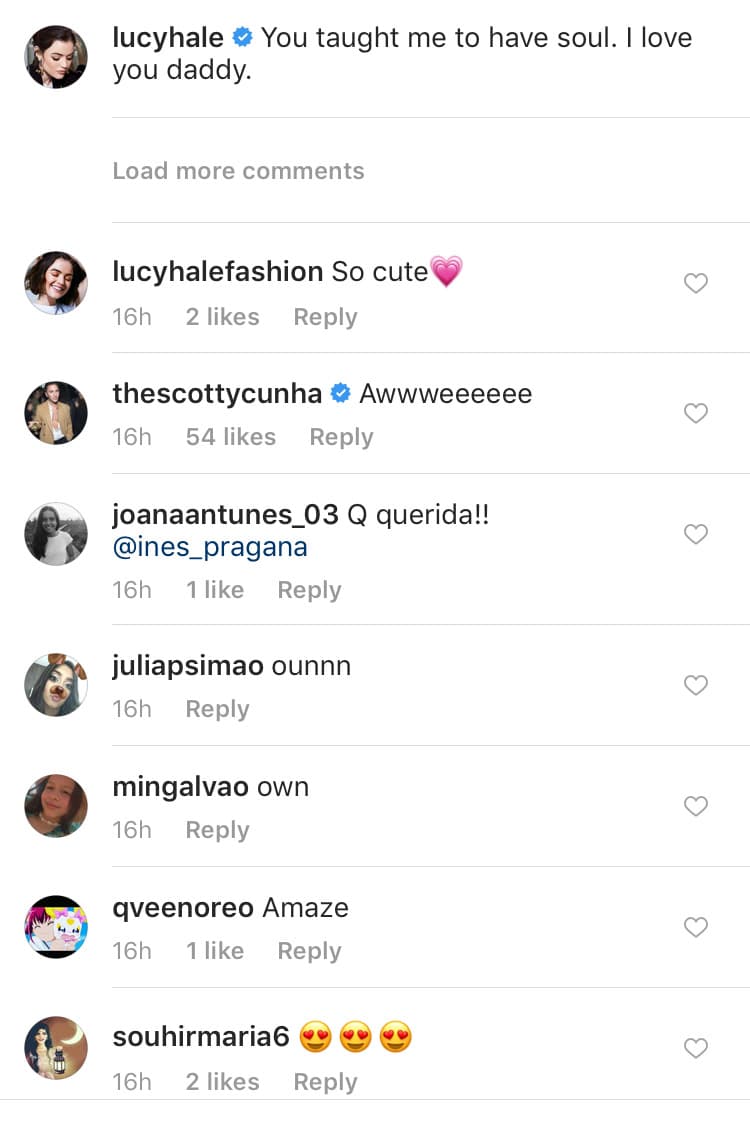Viewport: 750px width, 1123px height.
Task: Like joanaantunes_03's comment
Action: click(696, 534)
